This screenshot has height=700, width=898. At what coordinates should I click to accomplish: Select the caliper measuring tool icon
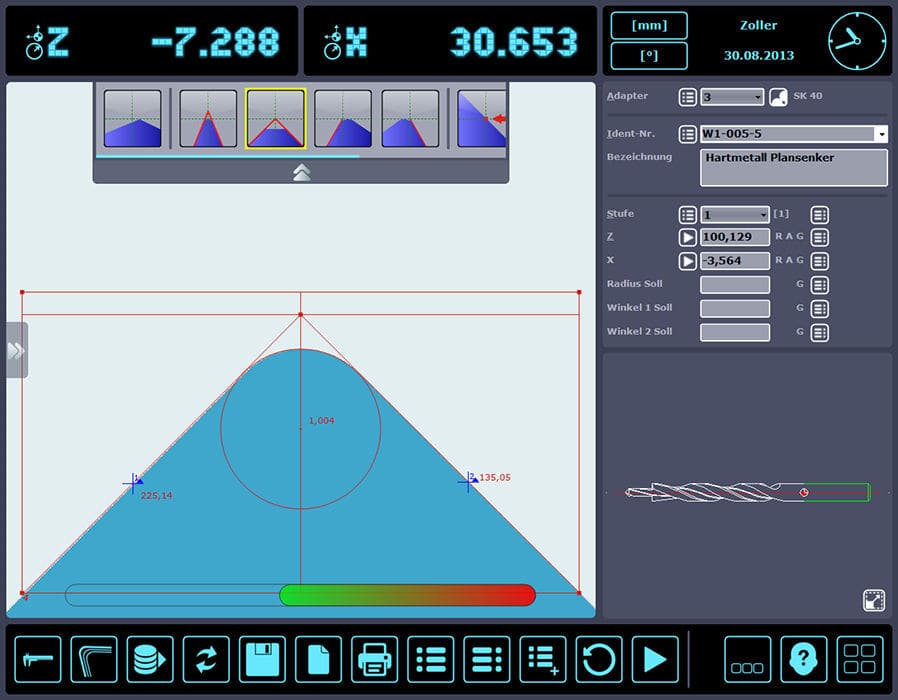(39, 658)
